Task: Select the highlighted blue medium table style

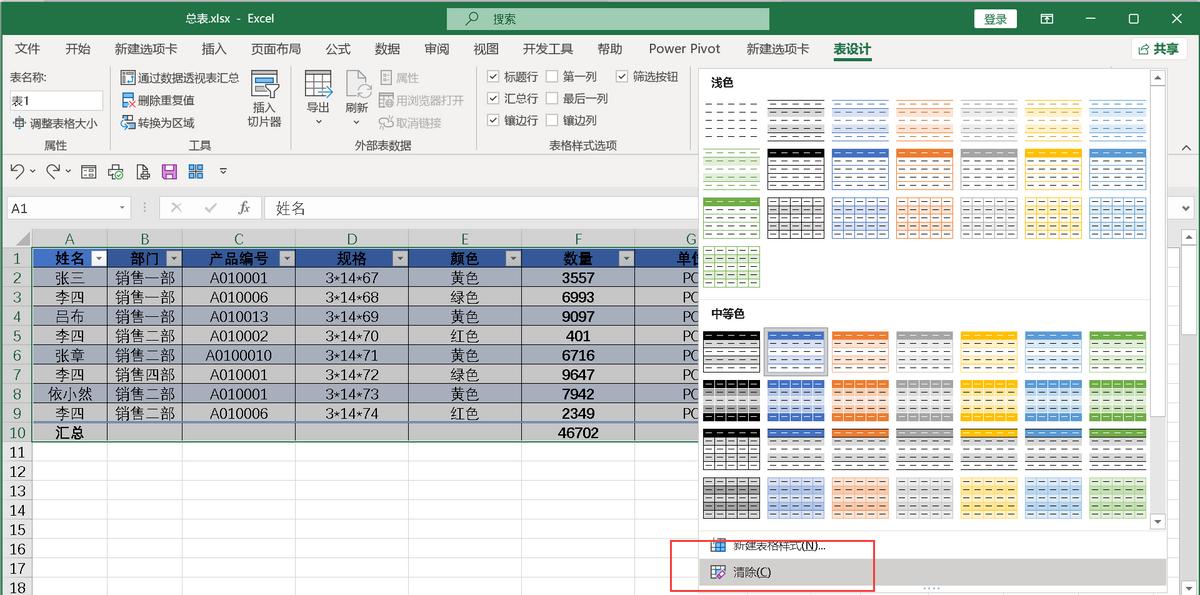Action: tap(796, 351)
